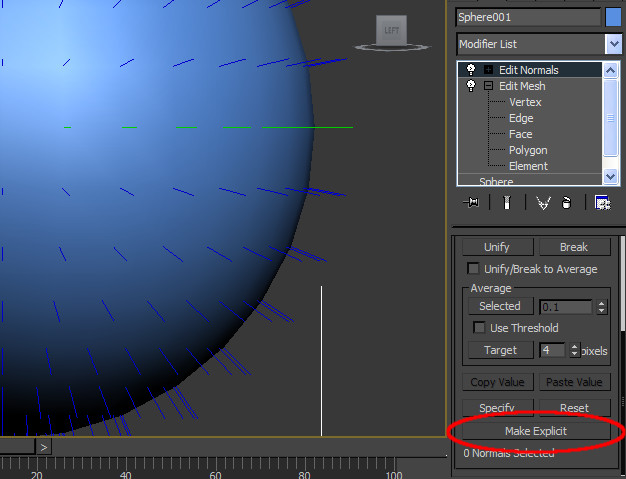Click the time slider next-frame arrow
This screenshot has height=479, width=626.
44,447
